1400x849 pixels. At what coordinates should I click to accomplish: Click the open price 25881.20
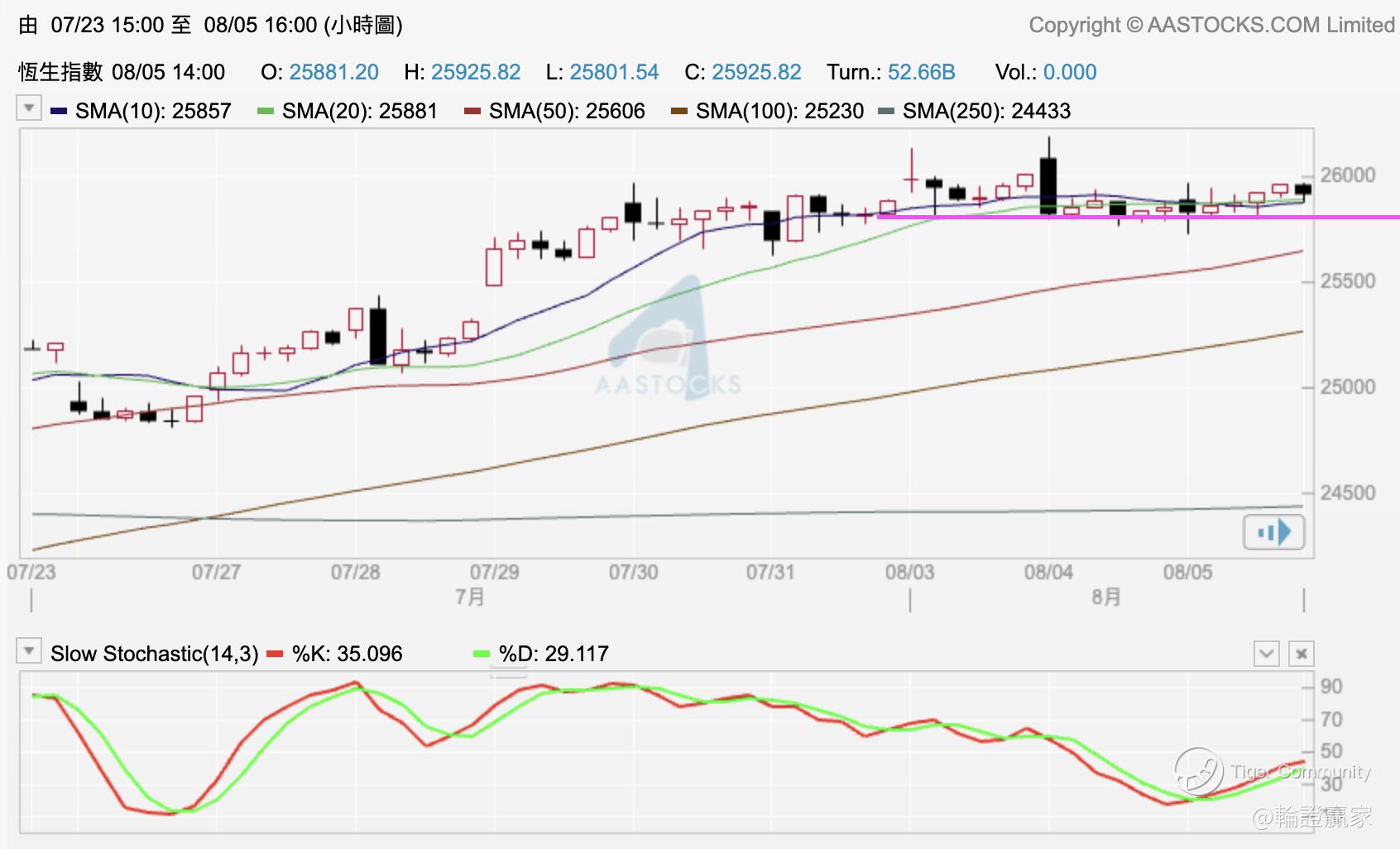click(333, 72)
